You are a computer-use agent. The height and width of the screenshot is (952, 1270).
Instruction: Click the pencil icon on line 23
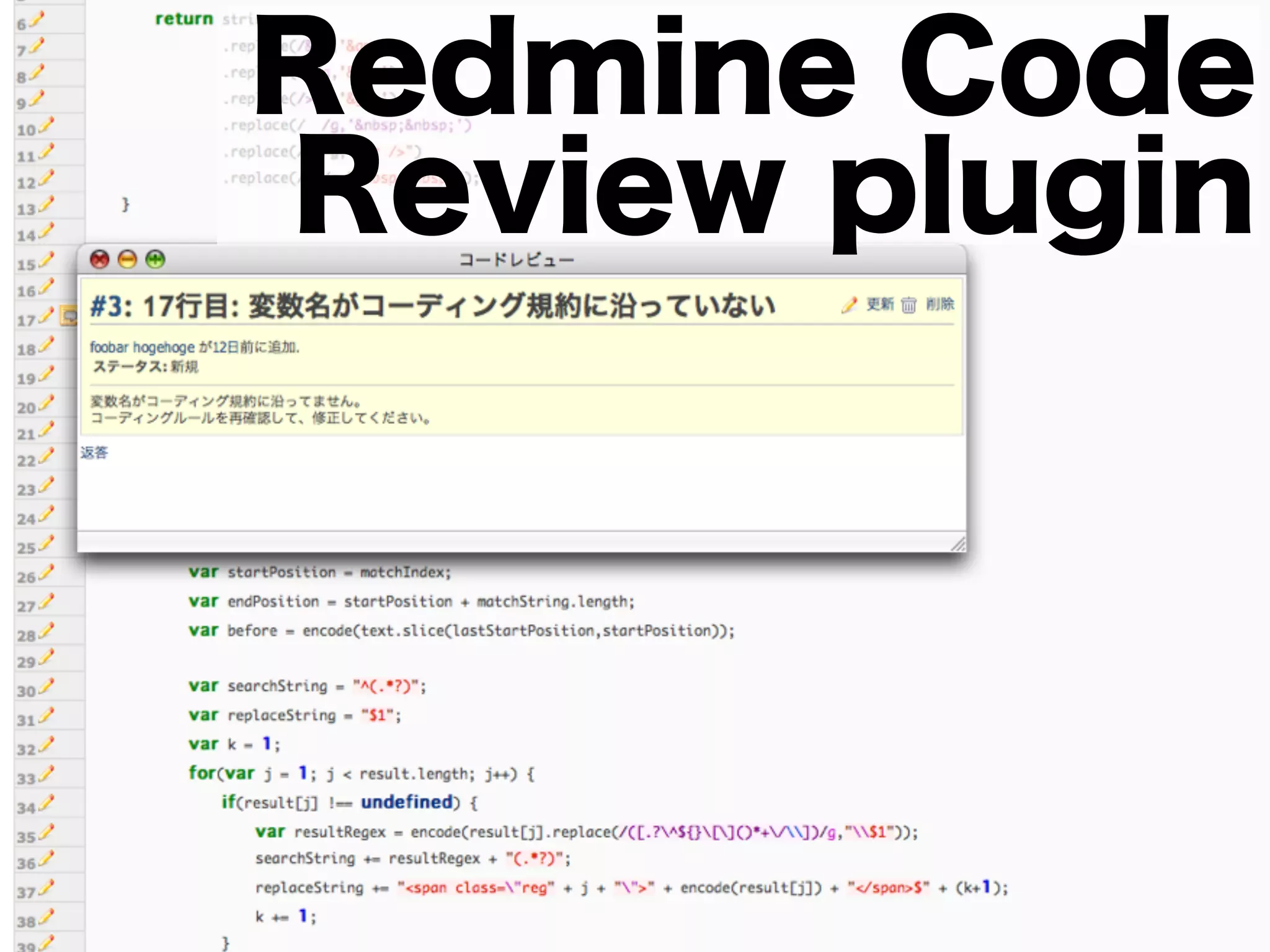tap(47, 485)
